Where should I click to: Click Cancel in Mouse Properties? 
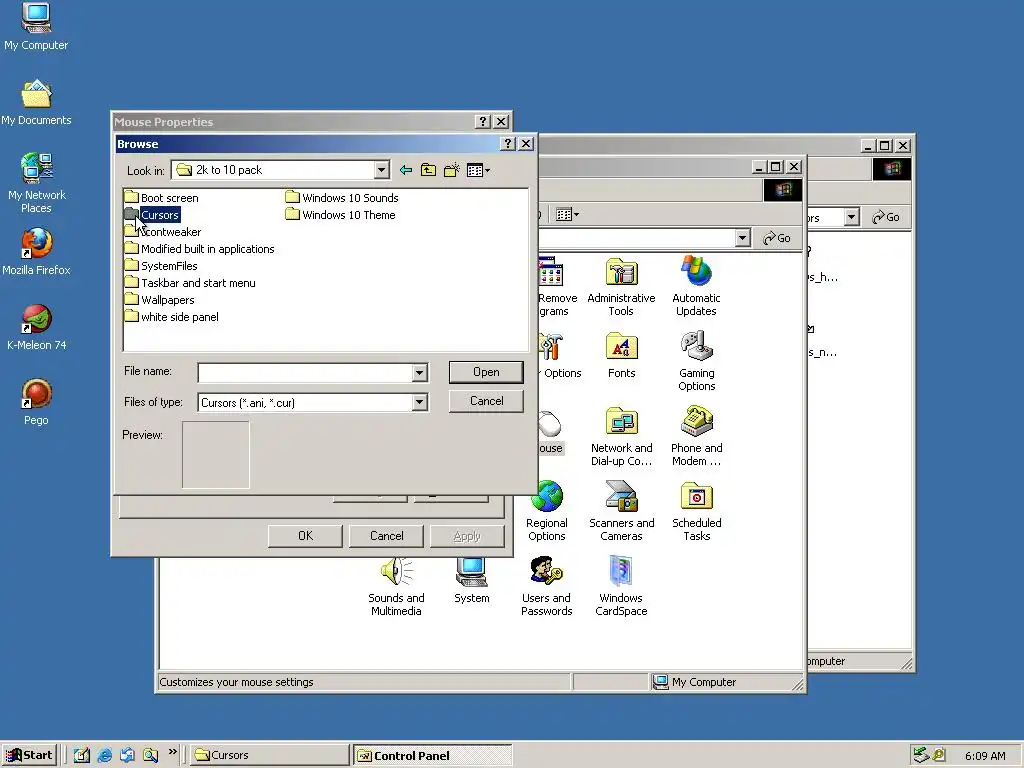coord(387,536)
